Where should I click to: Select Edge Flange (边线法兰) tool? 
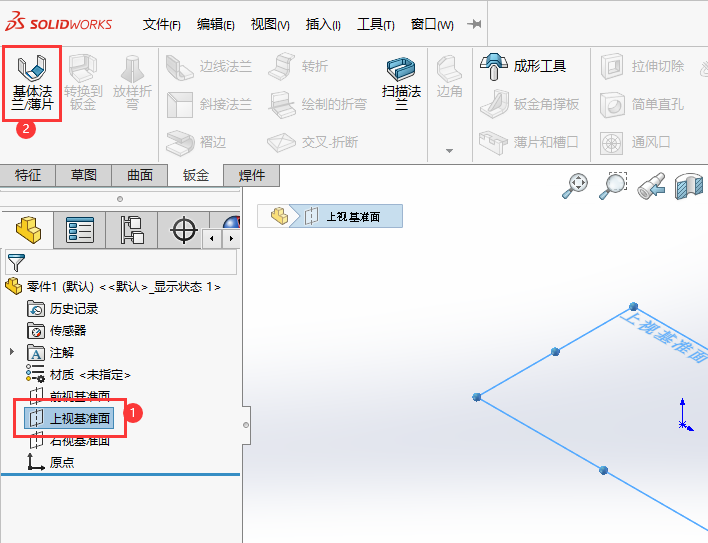[209, 67]
